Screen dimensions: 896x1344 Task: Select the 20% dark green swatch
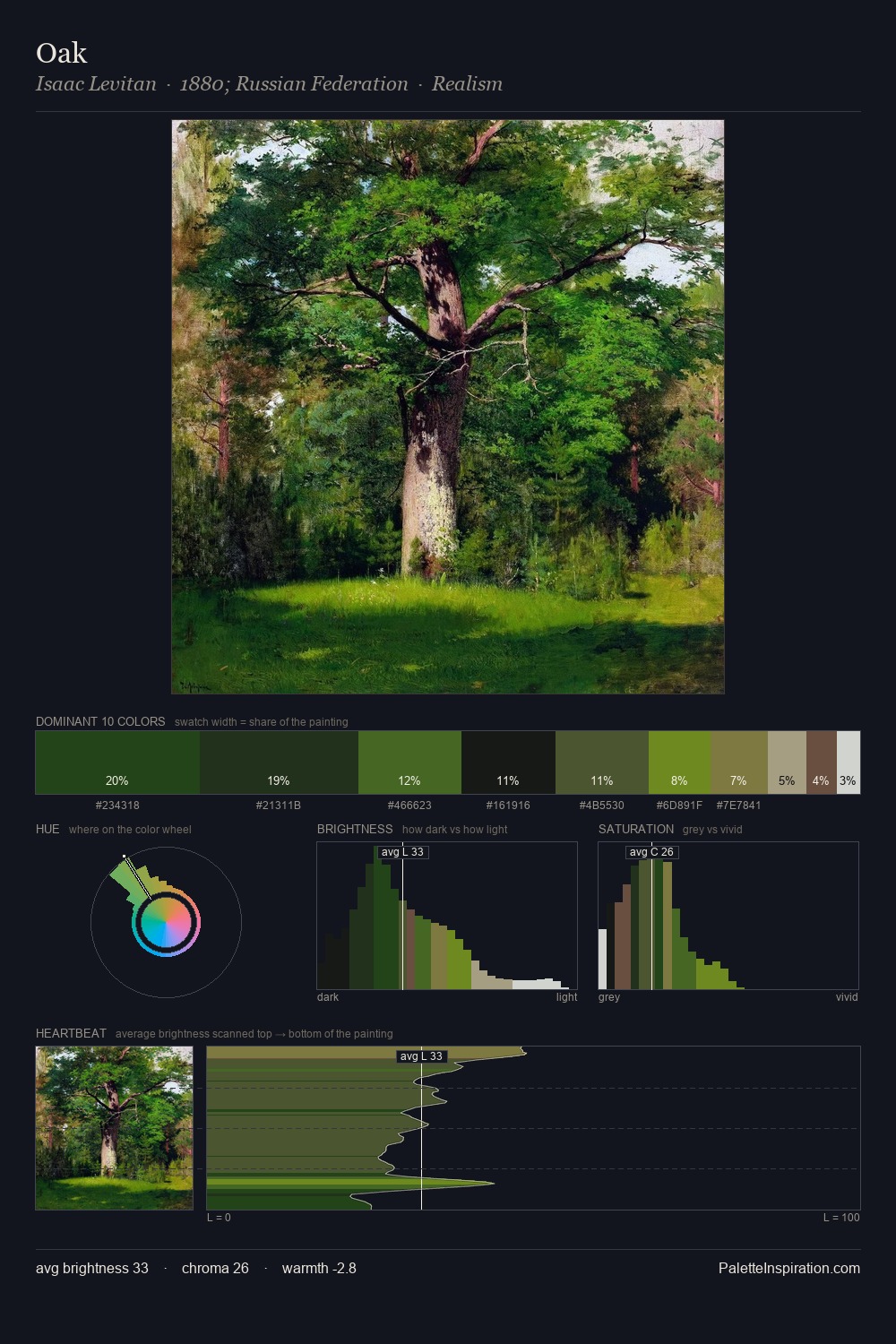[x=117, y=762]
